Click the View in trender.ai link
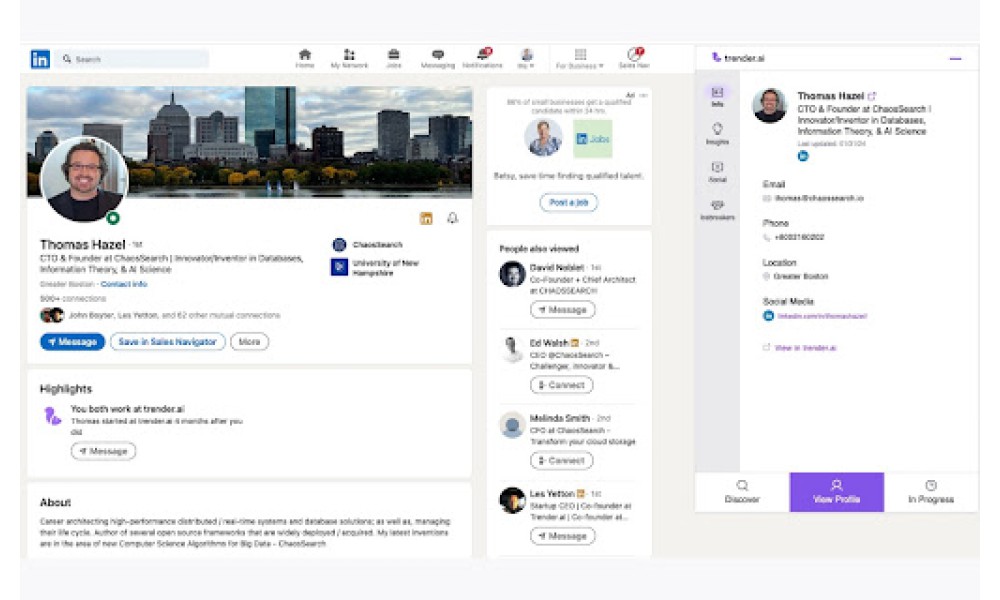The image size is (1000, 600). 805,348
